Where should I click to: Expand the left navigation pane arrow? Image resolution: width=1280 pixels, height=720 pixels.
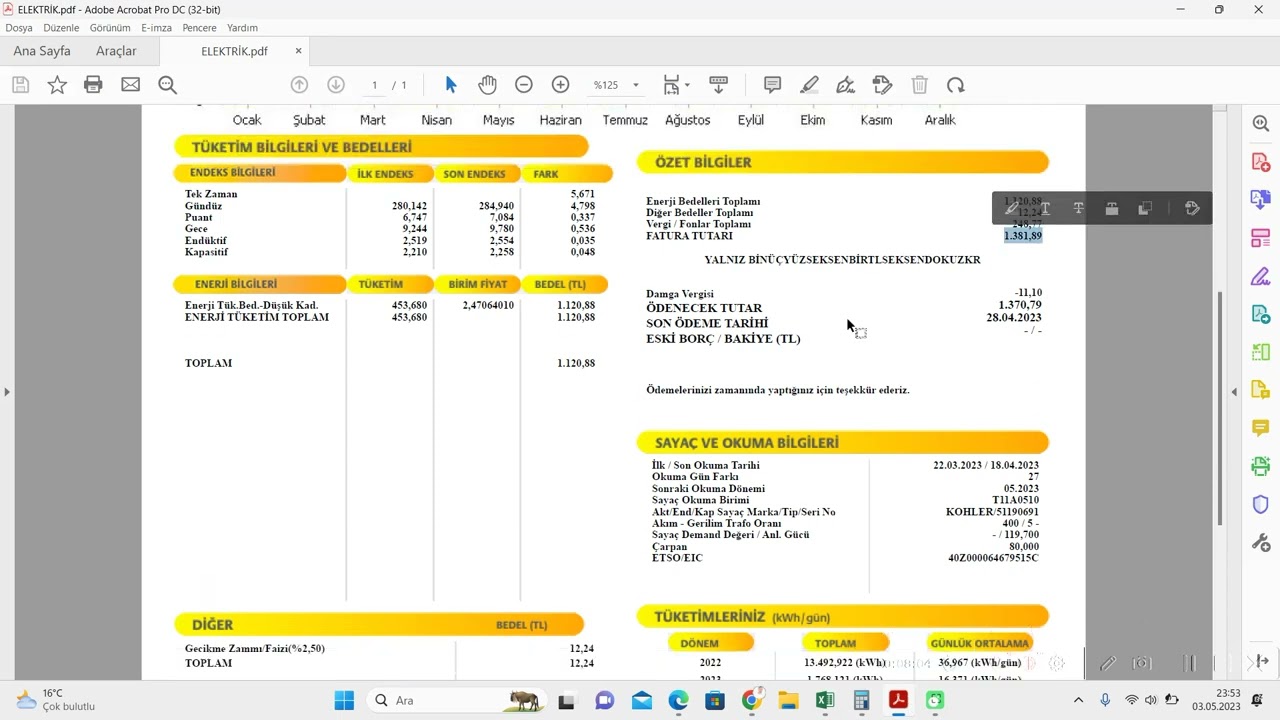point(7,392)
